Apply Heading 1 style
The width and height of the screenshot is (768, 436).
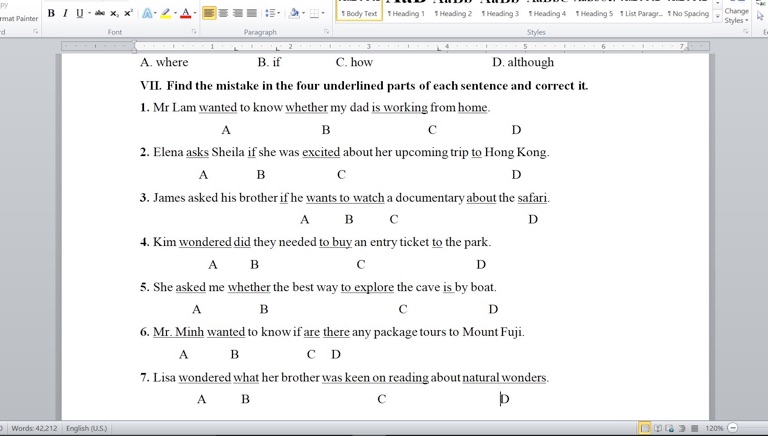click(406, 10)
